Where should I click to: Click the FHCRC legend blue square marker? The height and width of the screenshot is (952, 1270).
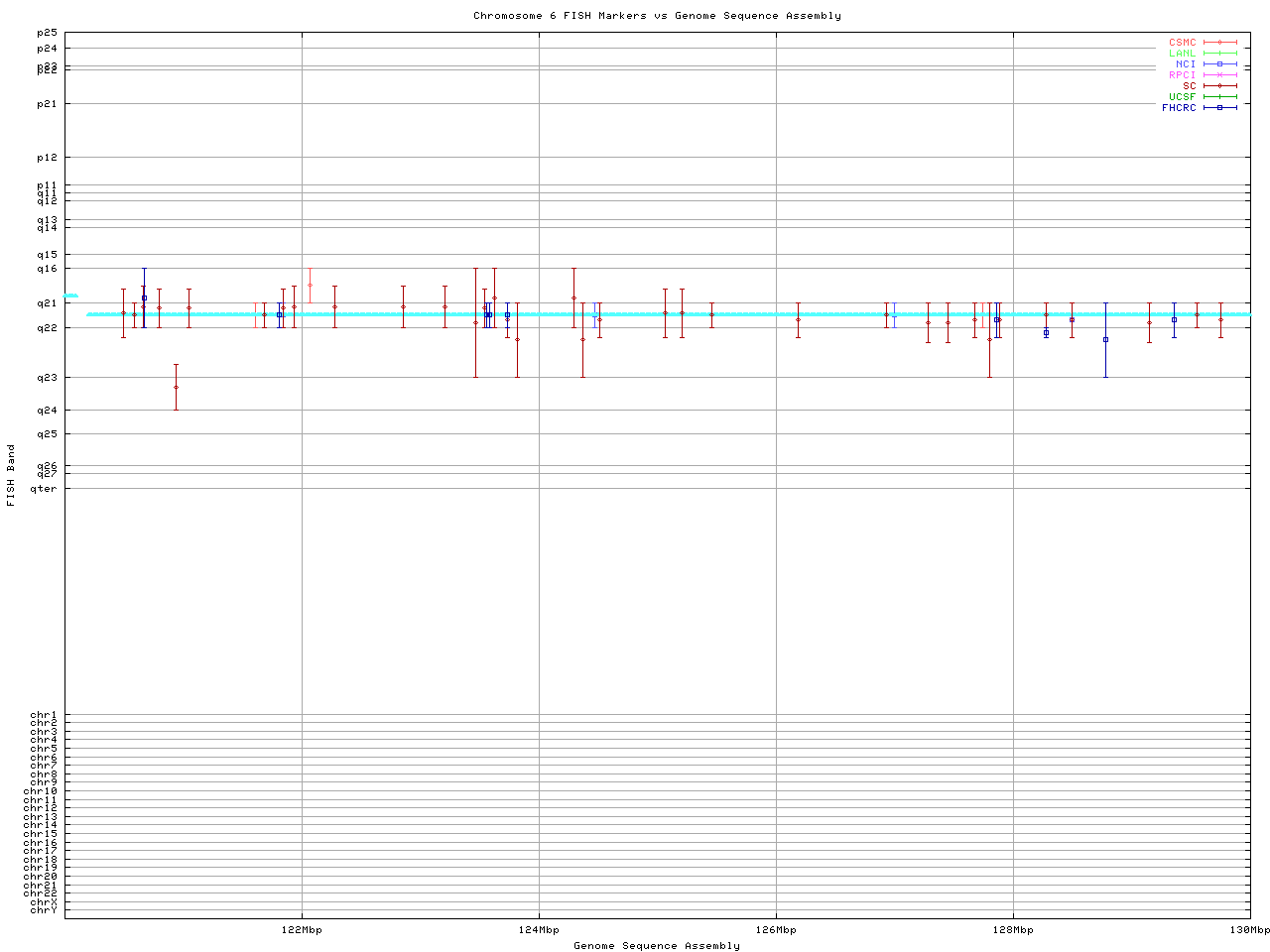pos(1219,108)
